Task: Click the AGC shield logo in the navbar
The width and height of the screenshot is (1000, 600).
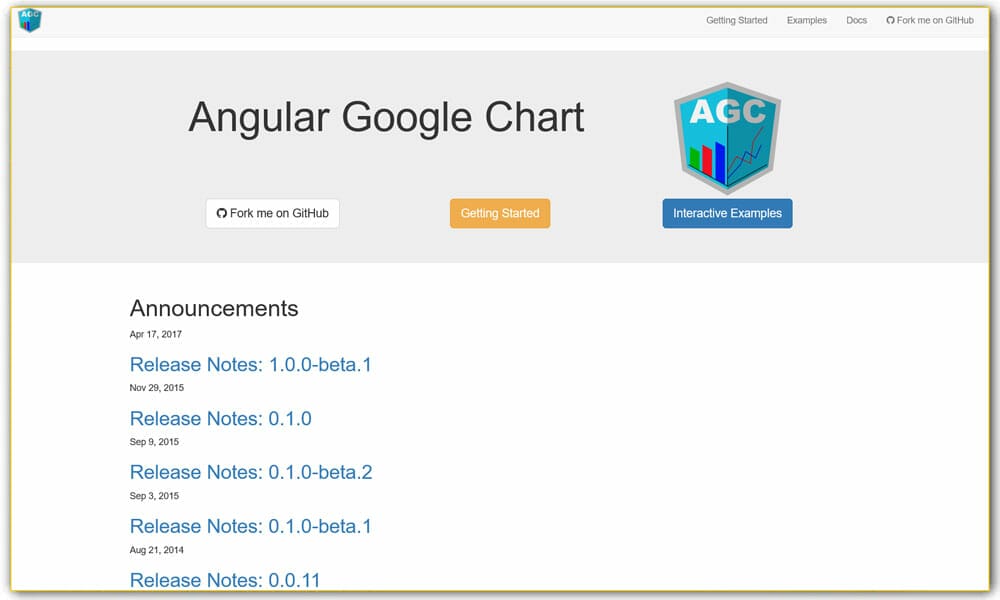Action: click(28, 20)
